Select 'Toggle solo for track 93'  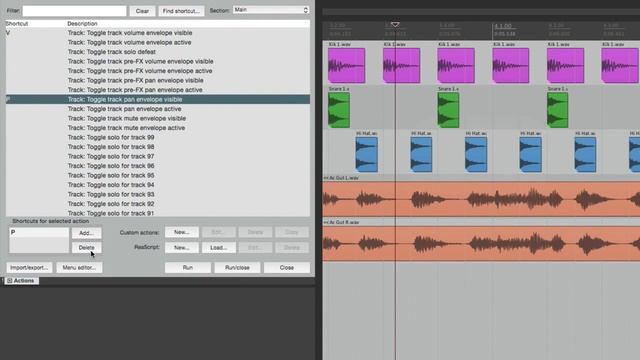158,194
